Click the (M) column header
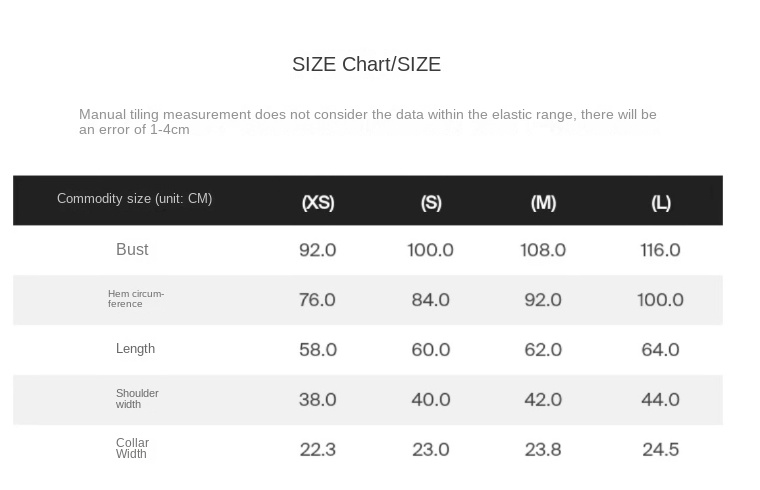The image size is (760, 490). pyautogui.click(x=543, y=202)
